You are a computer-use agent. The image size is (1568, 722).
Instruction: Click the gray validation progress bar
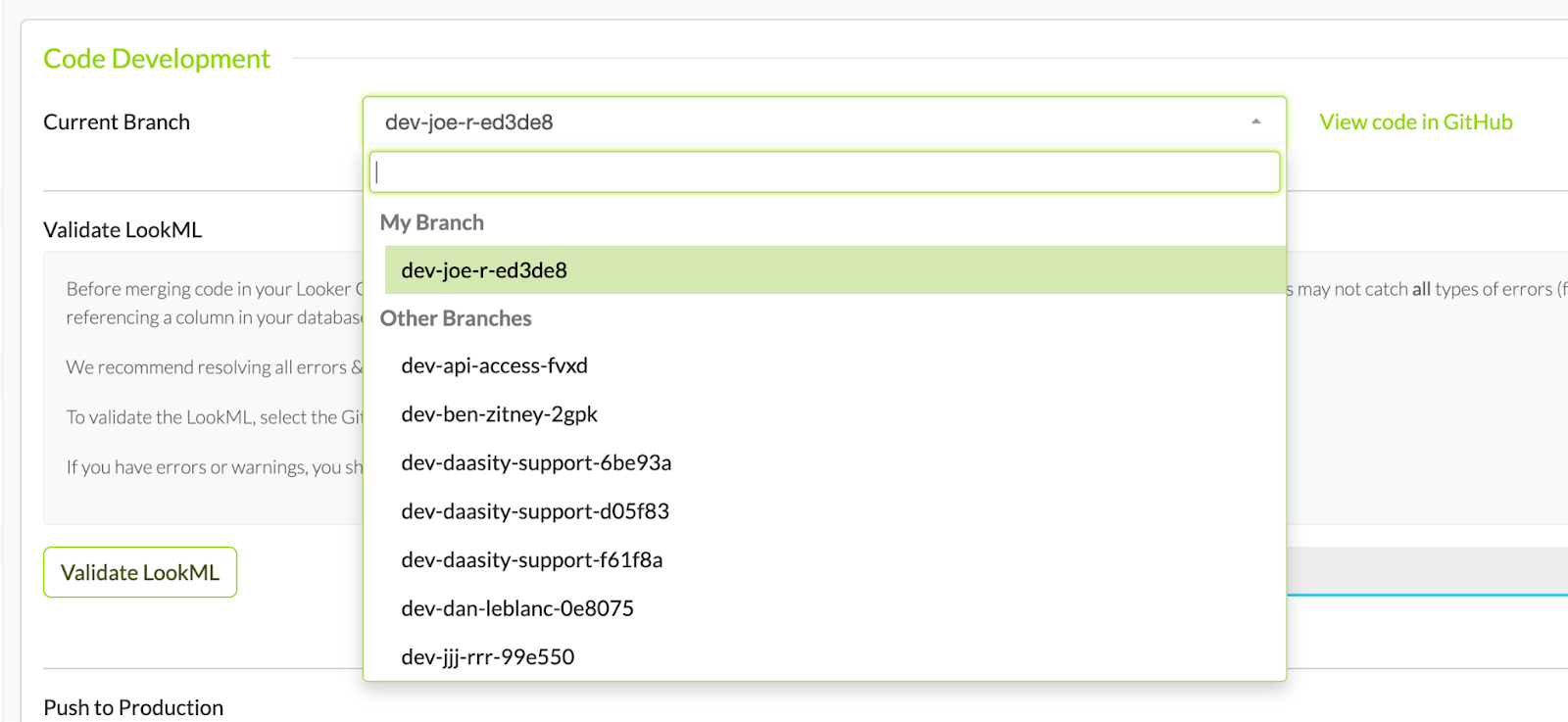[x=1427, y=569]
